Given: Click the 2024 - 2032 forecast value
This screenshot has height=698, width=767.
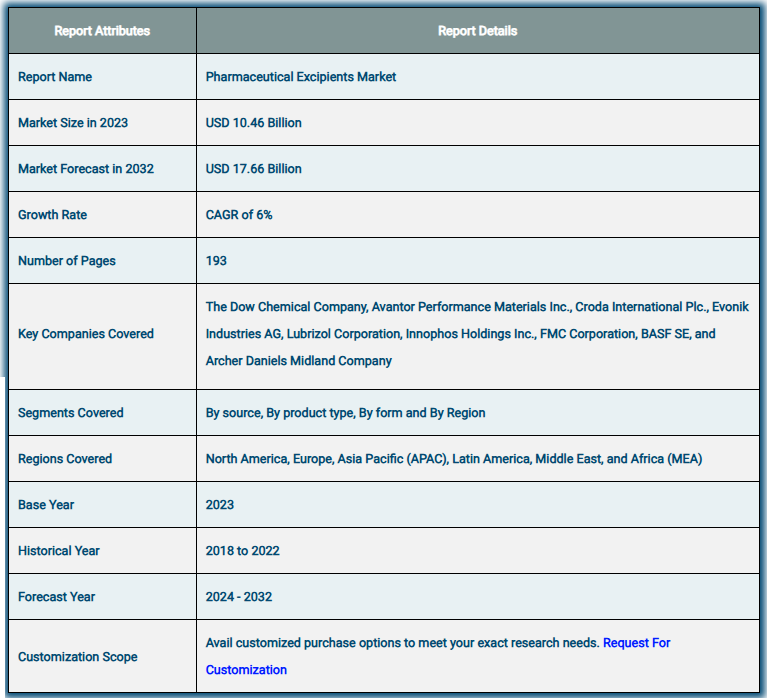Looking at the screenshot, I should pyautogui.click(x=239, y=597).
